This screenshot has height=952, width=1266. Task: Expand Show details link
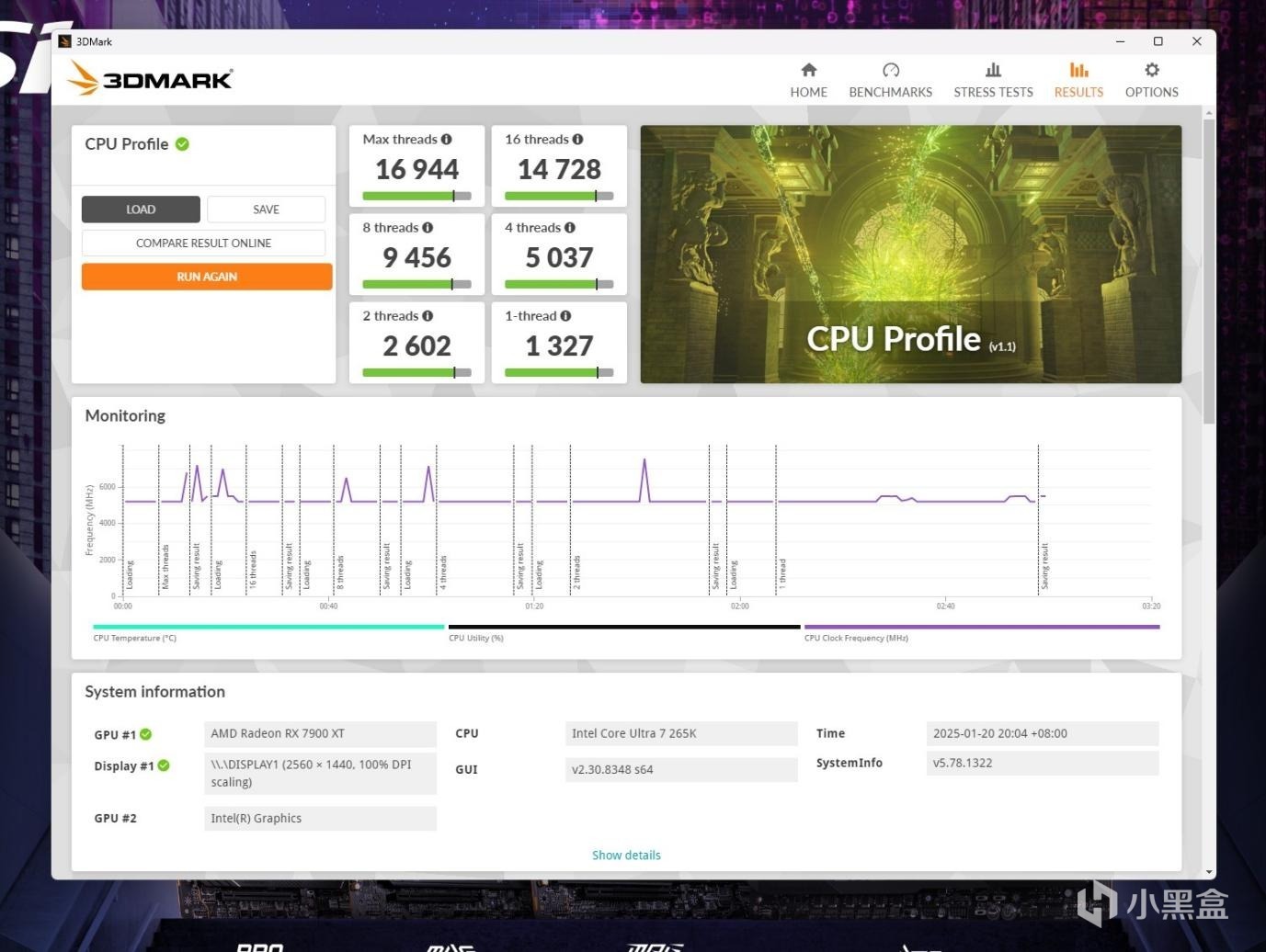point(626,856)
